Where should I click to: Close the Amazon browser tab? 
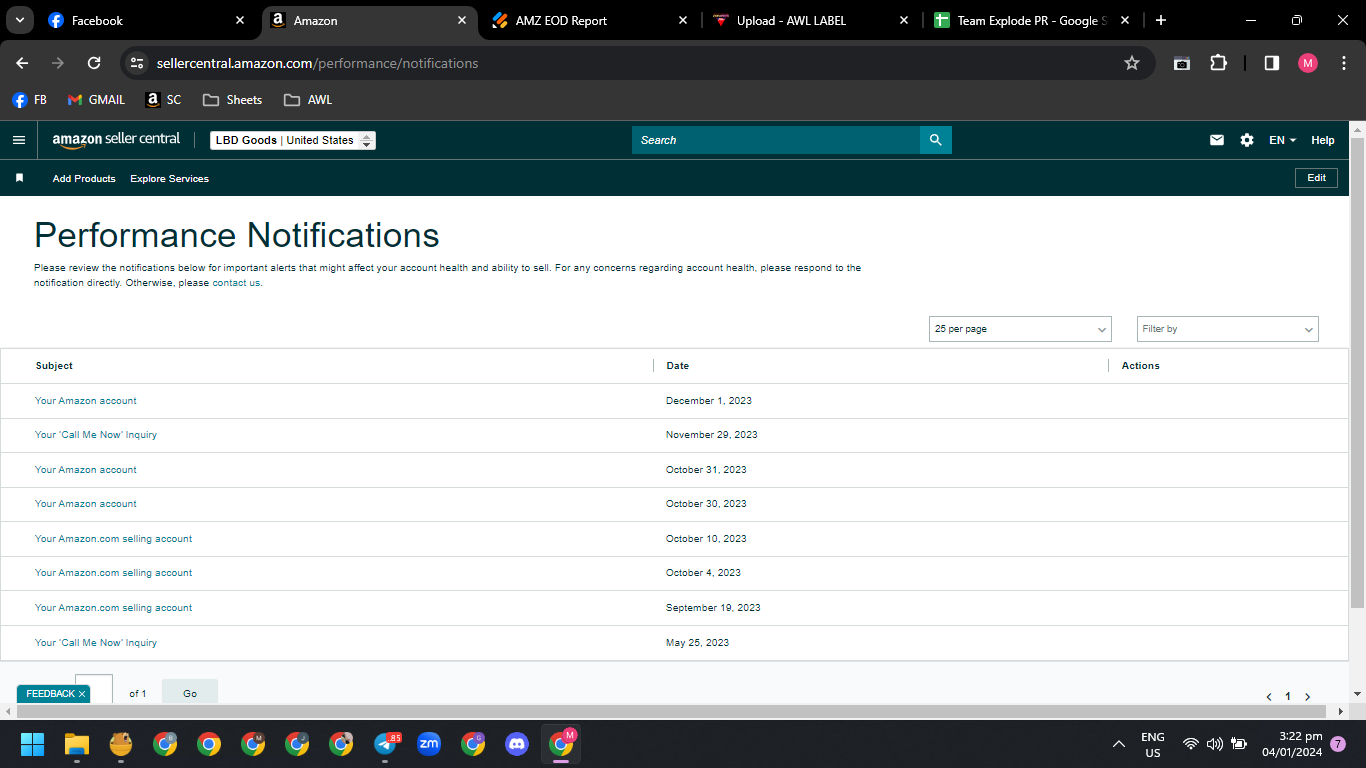point(462,20)
